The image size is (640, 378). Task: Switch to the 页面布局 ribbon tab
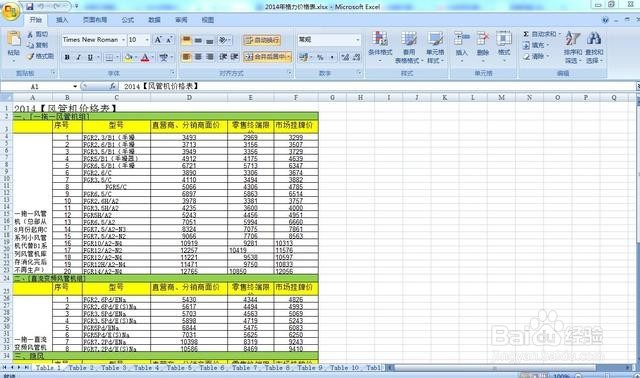(95, 20)
